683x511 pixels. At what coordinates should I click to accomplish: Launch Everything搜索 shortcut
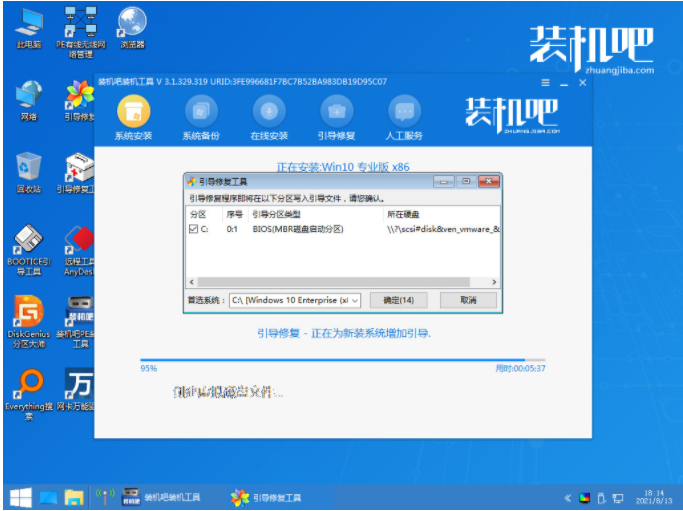point(29,395)
